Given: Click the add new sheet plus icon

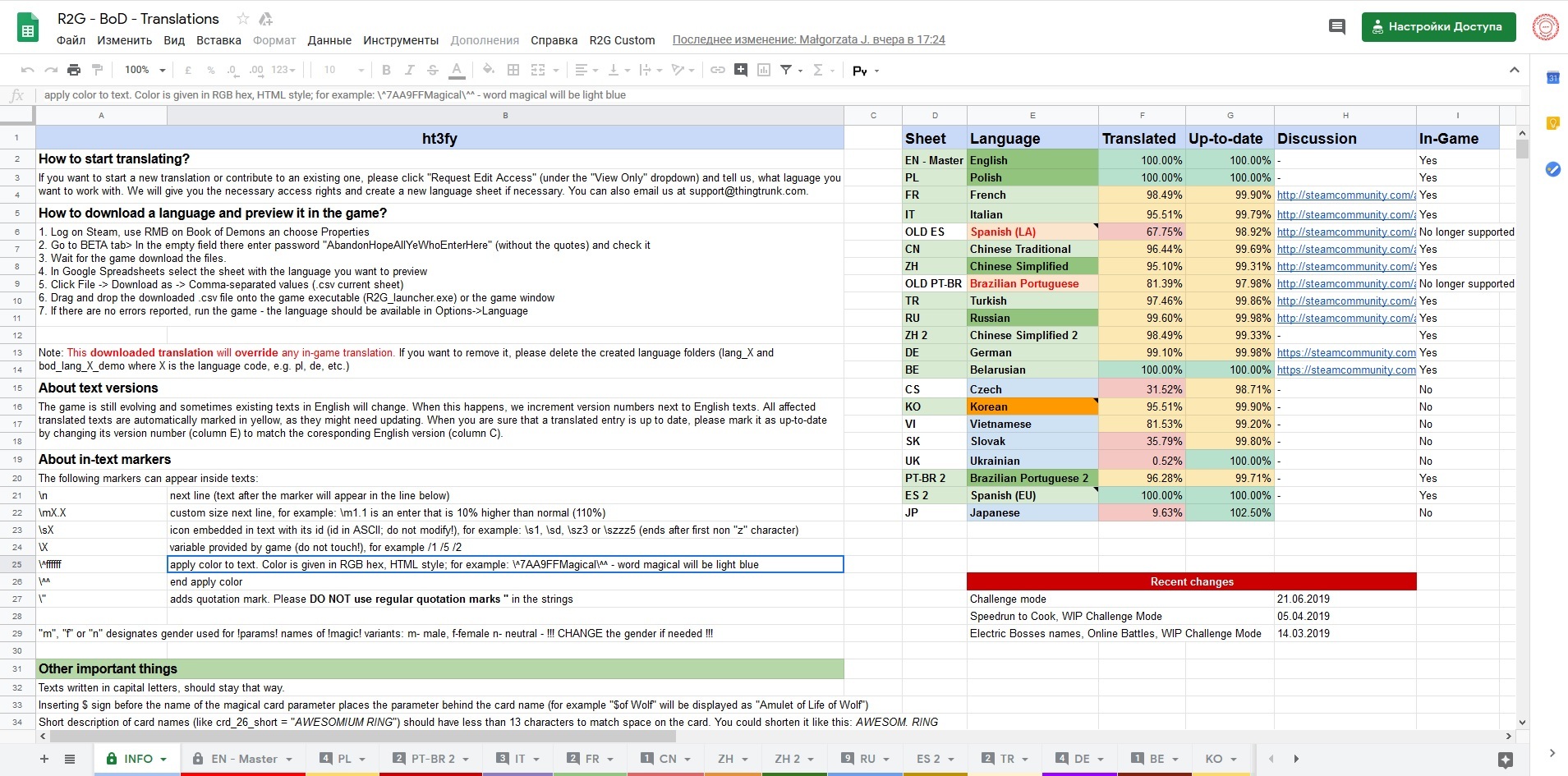Looking at the screenshot, I should point(44,759).
